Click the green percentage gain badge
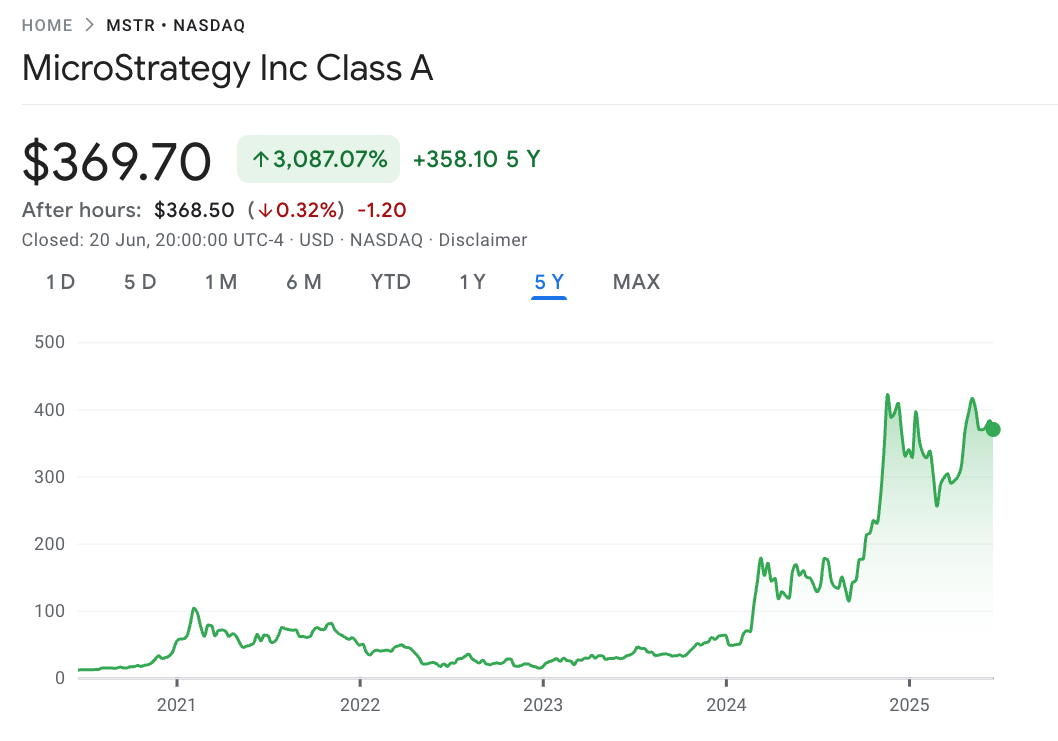Image resolution: width=1058 pixels, height=741 pixels. coord(318,158)
